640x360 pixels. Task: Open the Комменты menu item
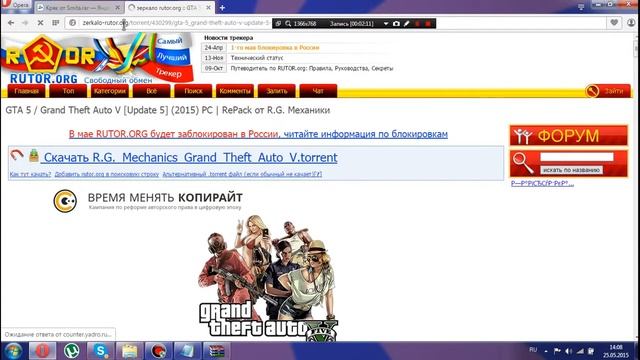[235, 91]
